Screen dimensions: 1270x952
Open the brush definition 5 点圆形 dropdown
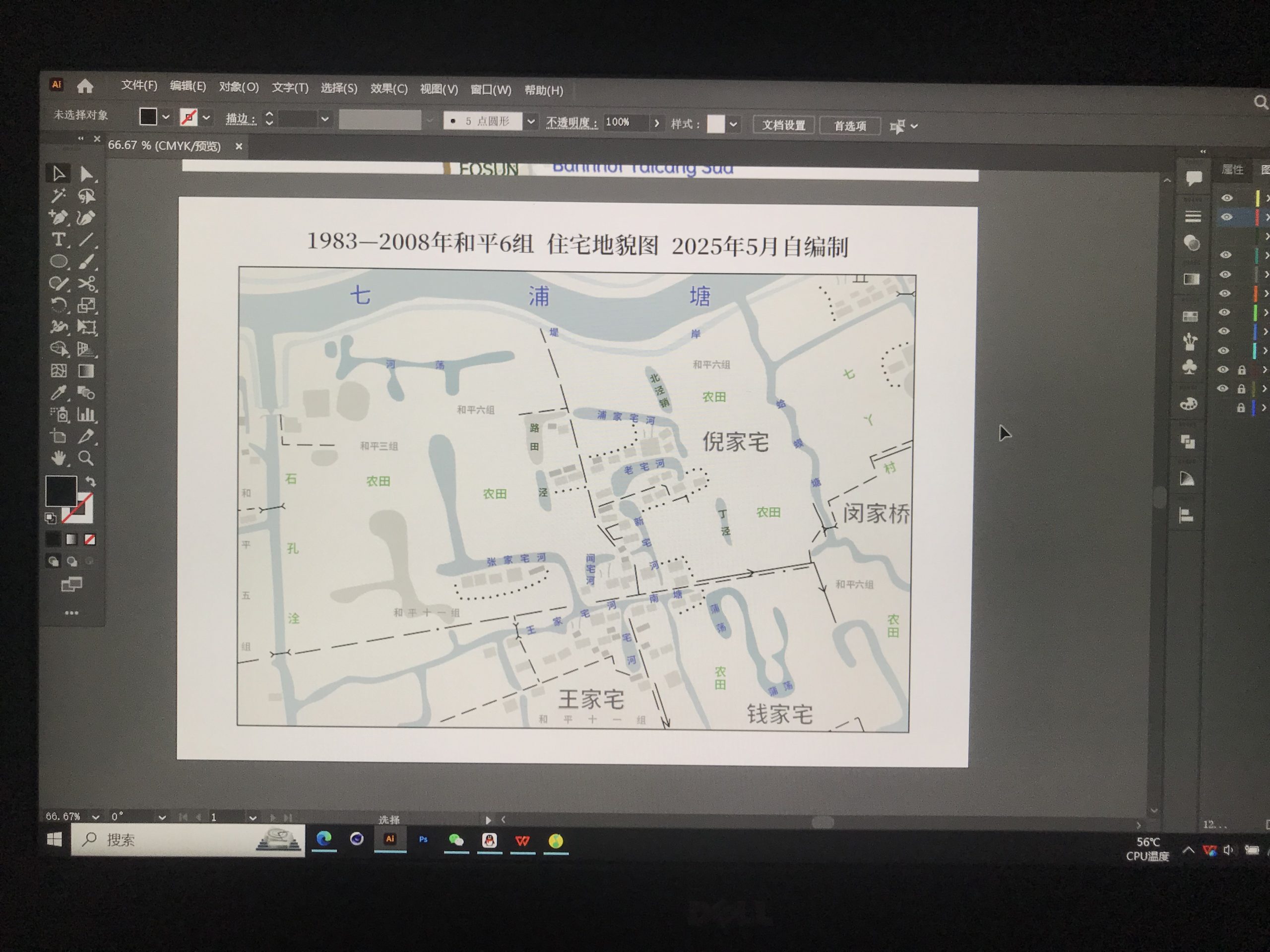point(530,121)
